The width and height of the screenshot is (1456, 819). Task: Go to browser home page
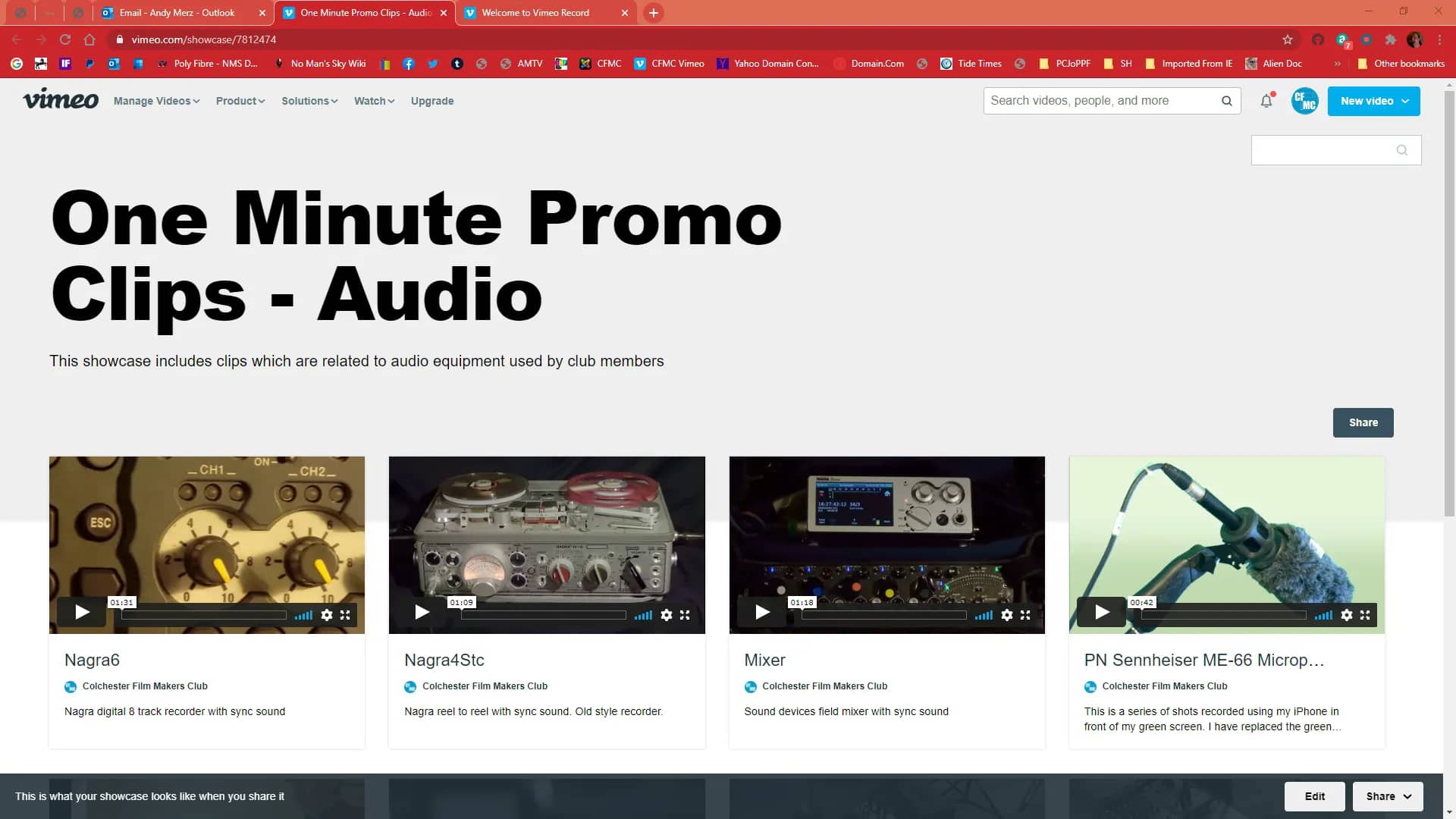point(89,39)
